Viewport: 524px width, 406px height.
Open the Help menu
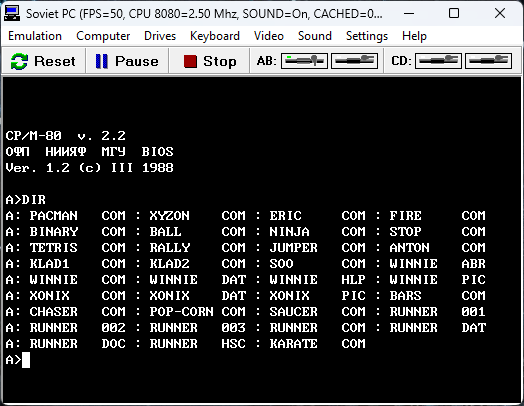point(414,36)
